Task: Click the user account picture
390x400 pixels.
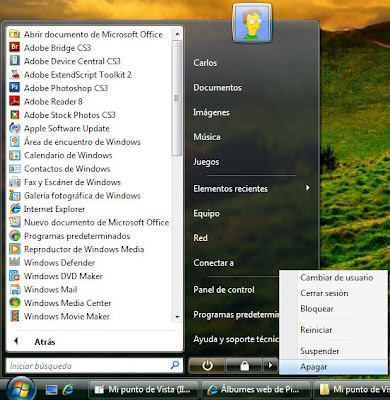Action: [252, 23]
